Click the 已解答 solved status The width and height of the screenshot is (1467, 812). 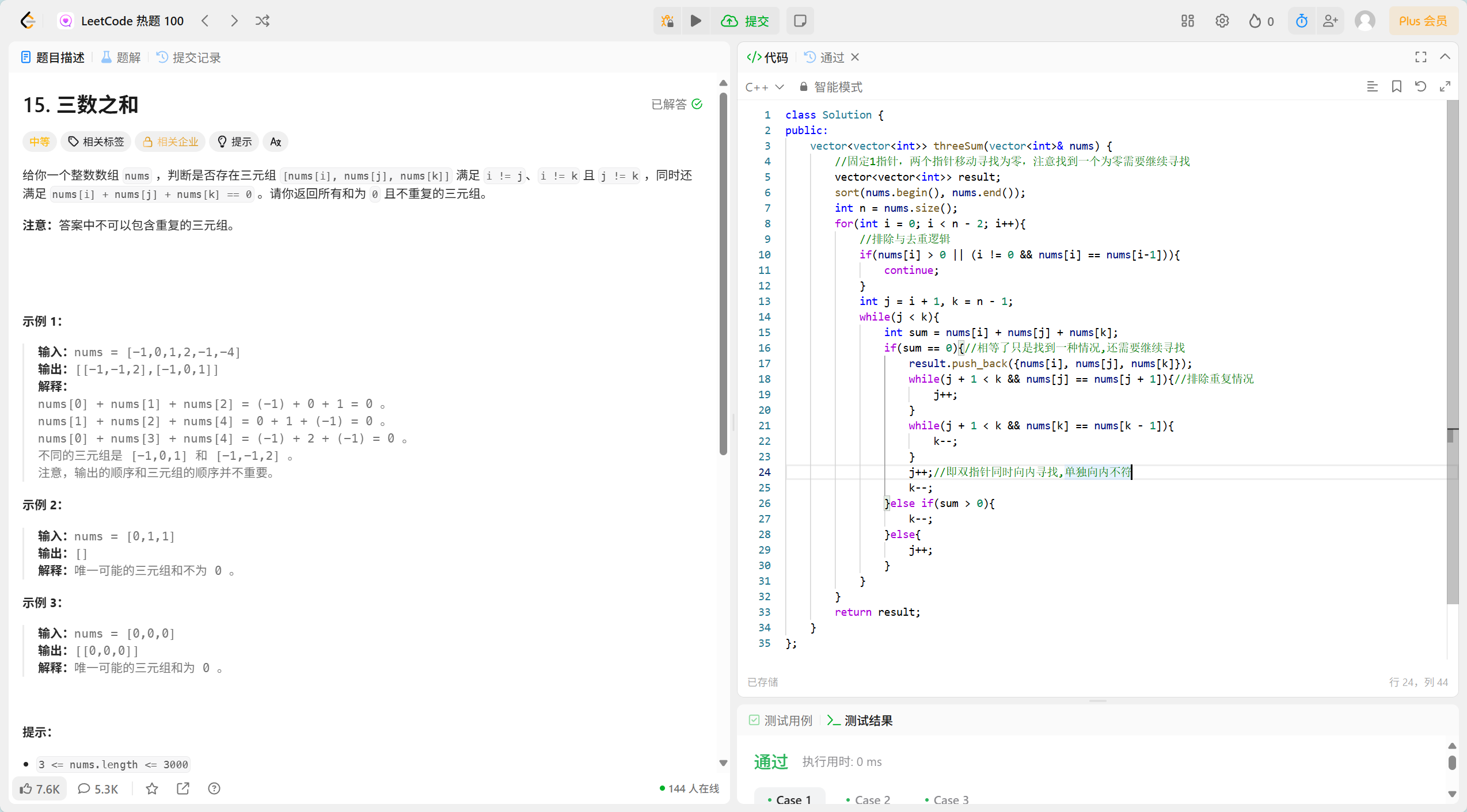(677, 104)
